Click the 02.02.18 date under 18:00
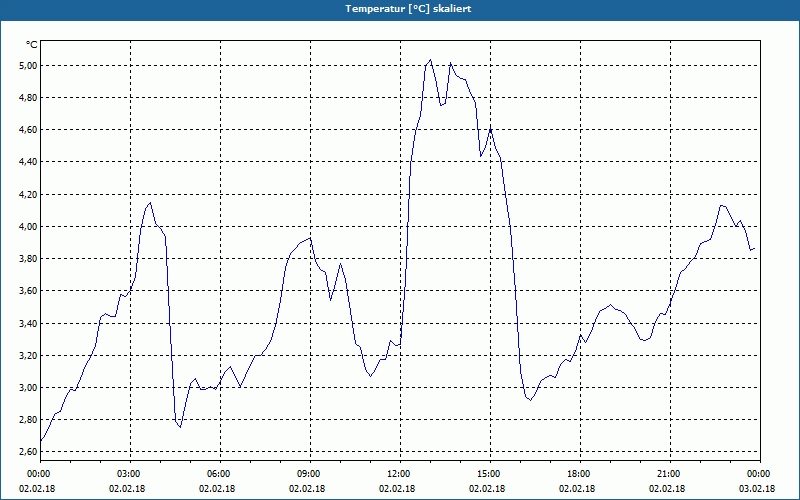The image size is (800, 500). (x=577, y=489)
